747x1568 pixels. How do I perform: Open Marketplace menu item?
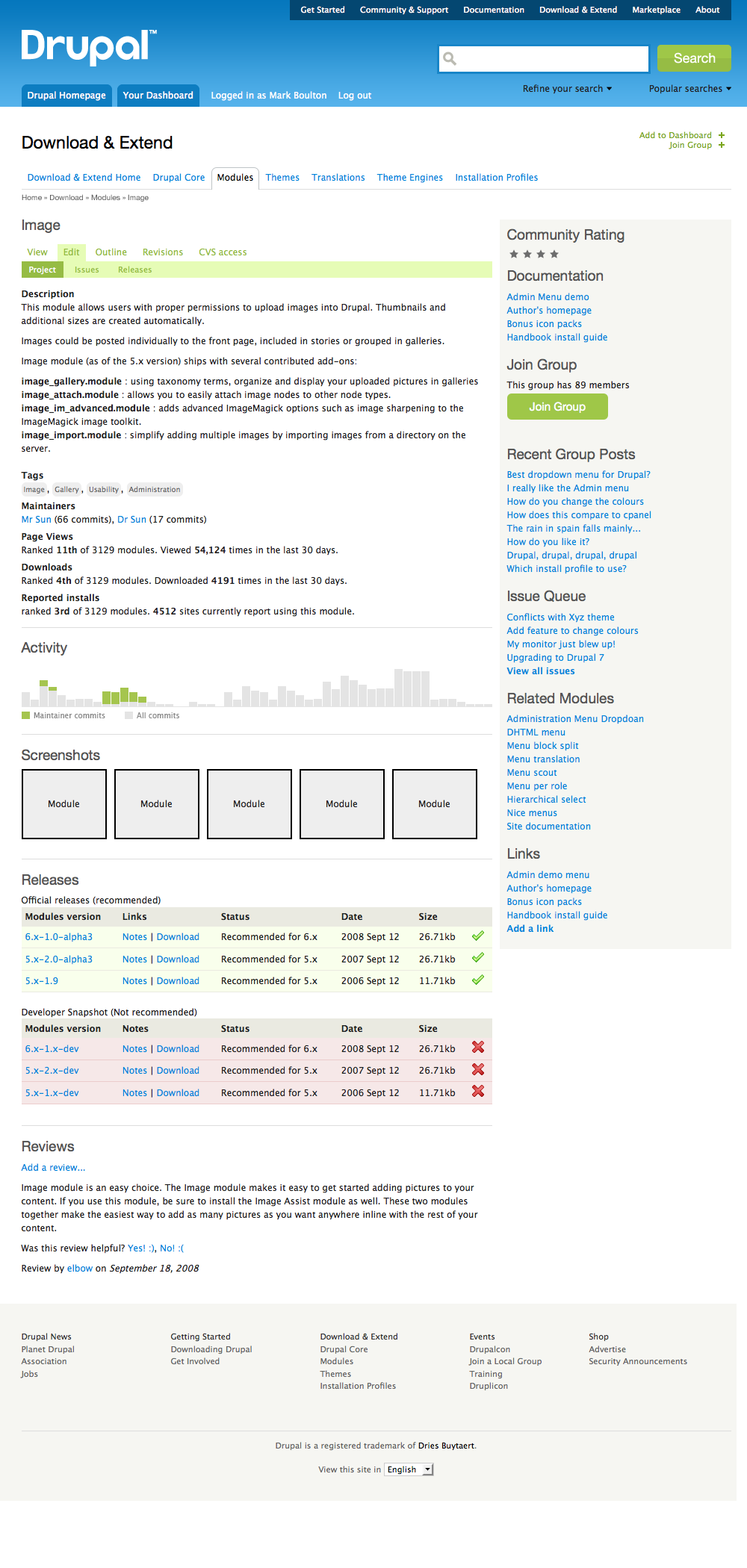pos(656,10)
